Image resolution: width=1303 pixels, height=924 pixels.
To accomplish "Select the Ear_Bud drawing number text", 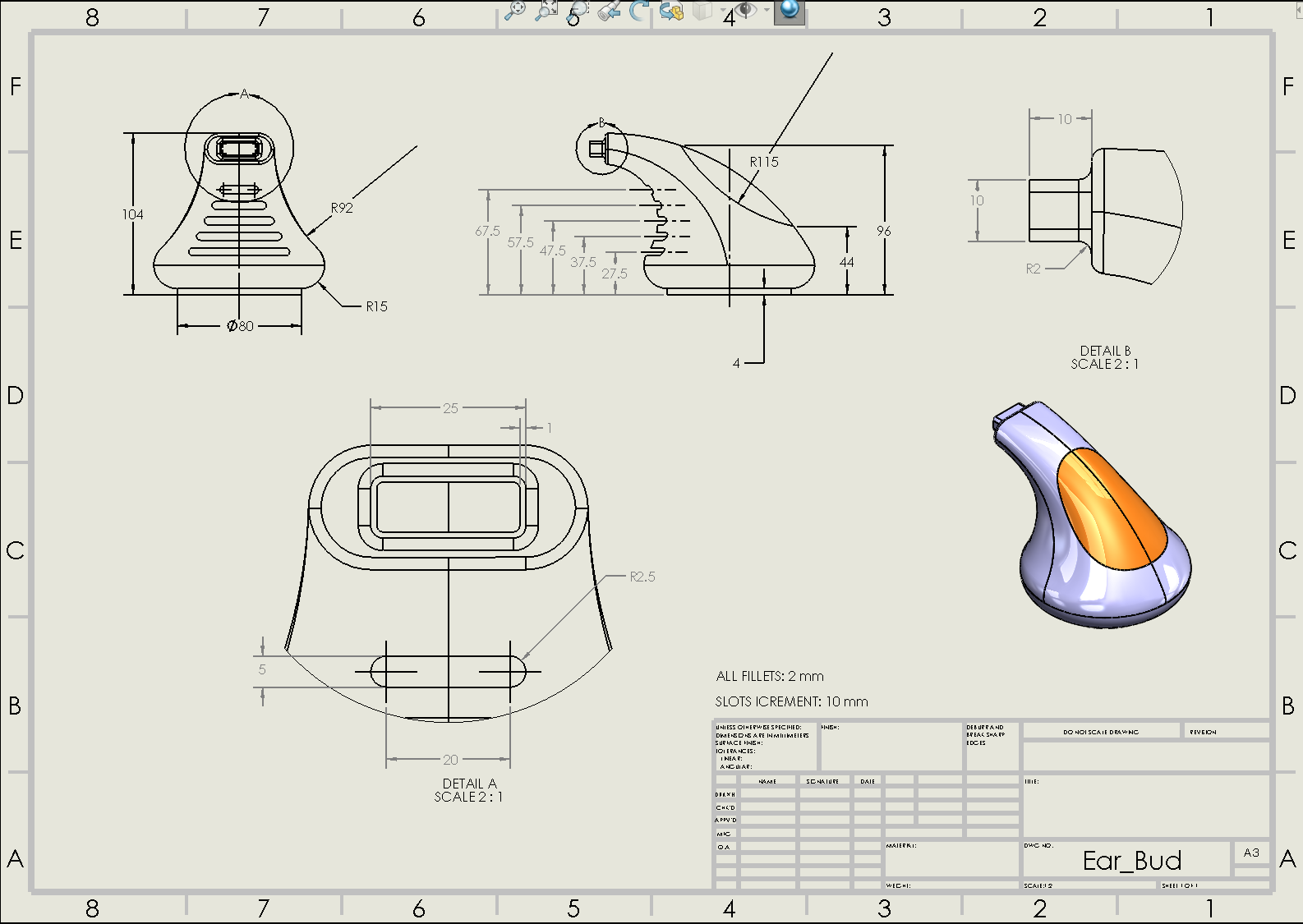I will (x=1131, y=861).
